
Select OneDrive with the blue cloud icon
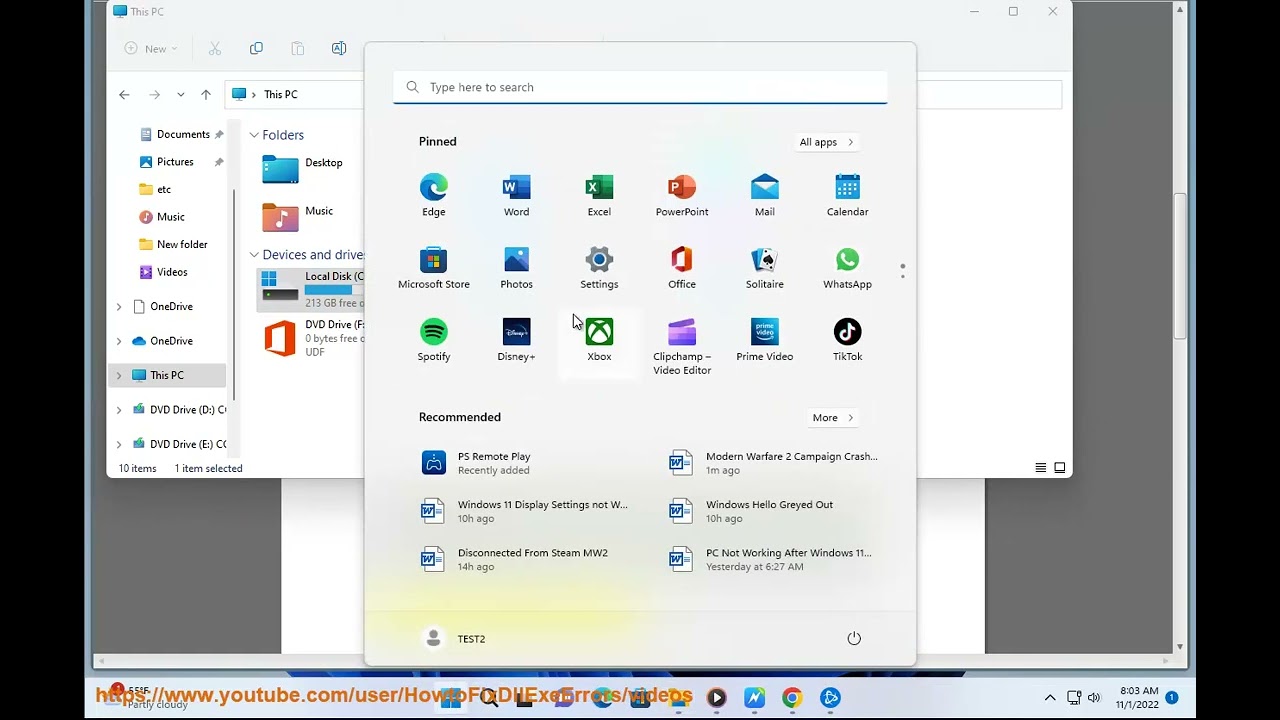(169, 341)
